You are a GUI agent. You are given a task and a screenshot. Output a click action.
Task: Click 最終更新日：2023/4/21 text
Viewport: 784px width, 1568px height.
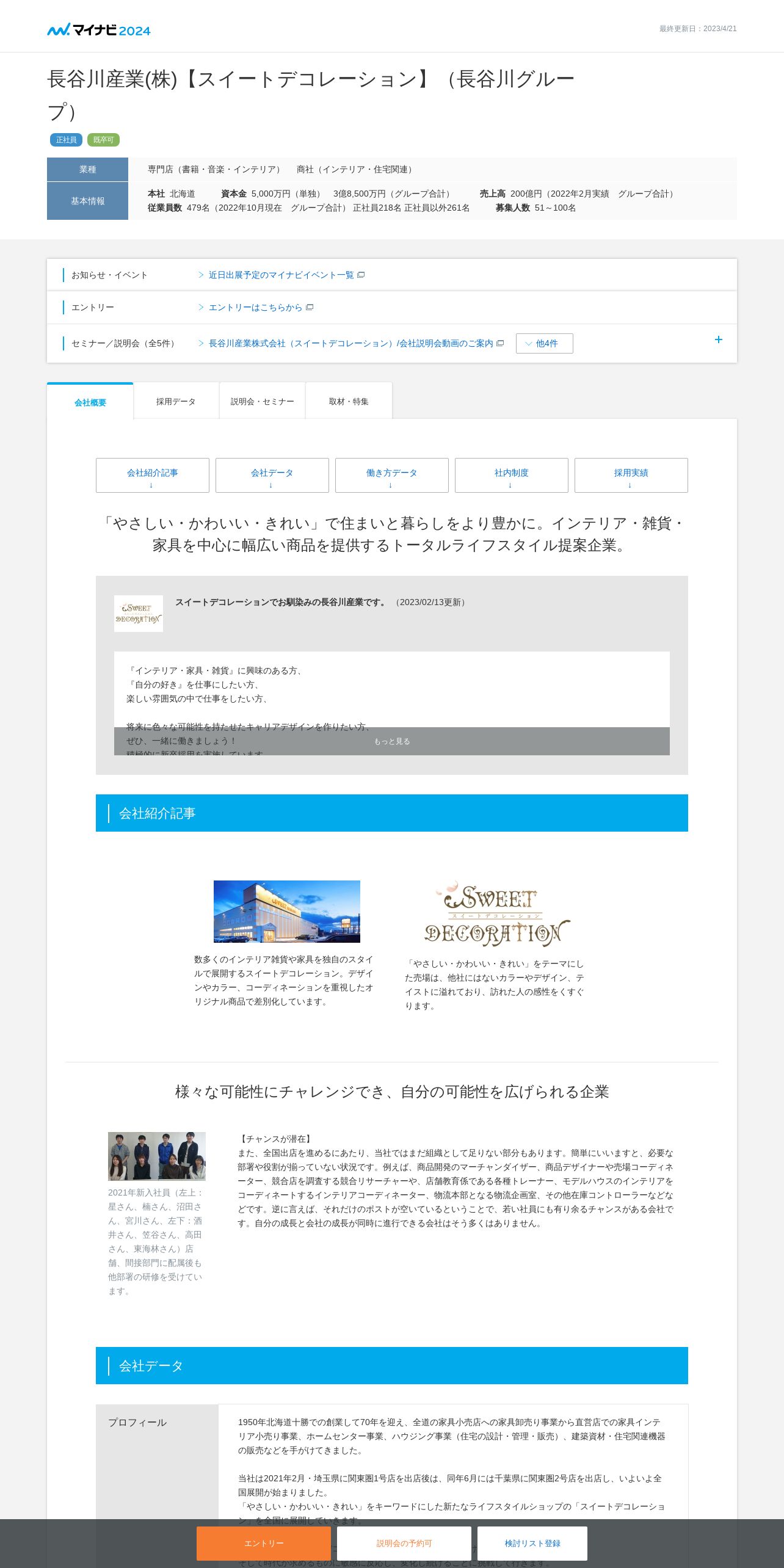(x=698, y=29)
